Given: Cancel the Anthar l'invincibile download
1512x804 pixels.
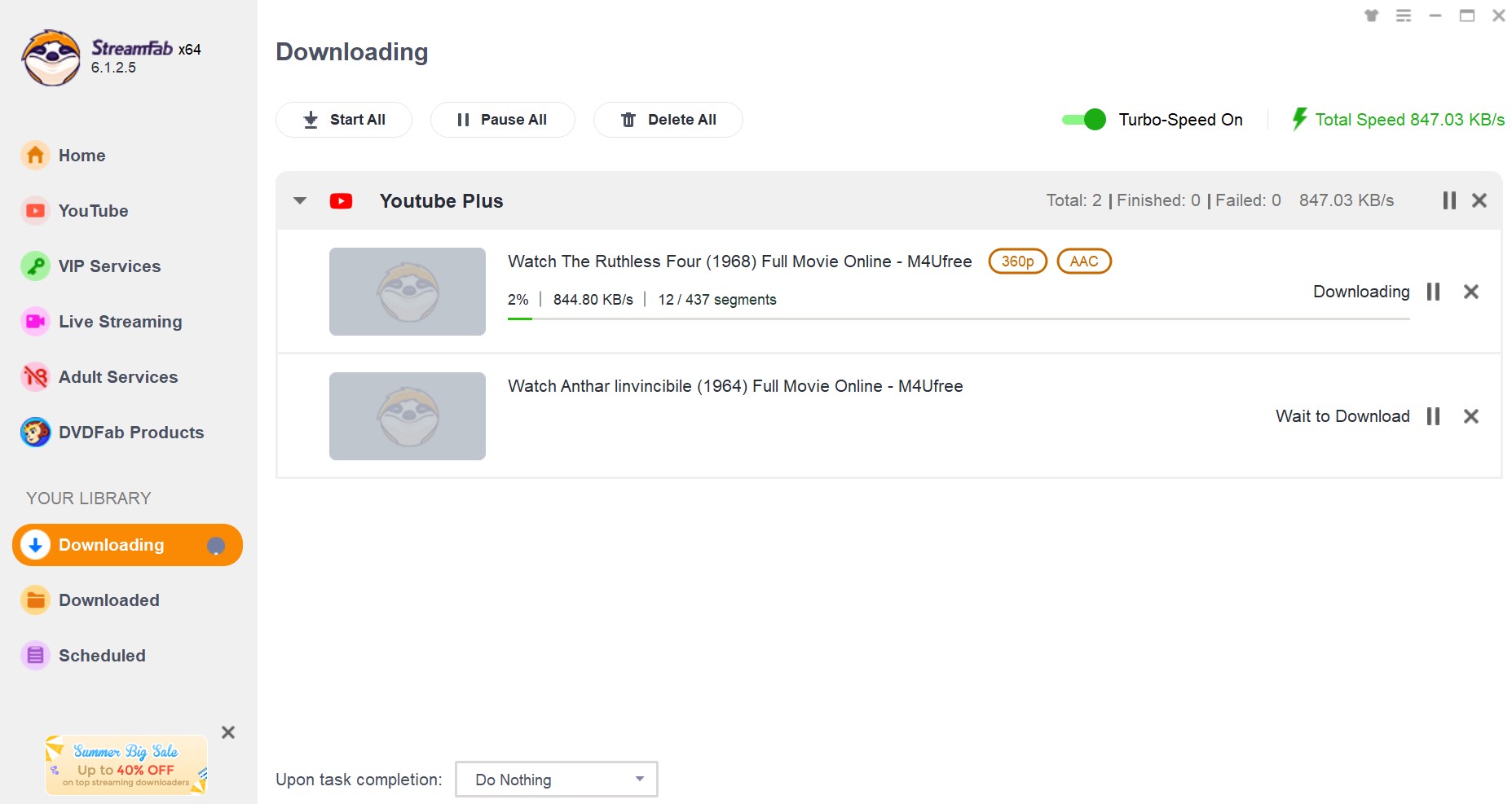Looking at the screenshot, I should [1470, 416].
